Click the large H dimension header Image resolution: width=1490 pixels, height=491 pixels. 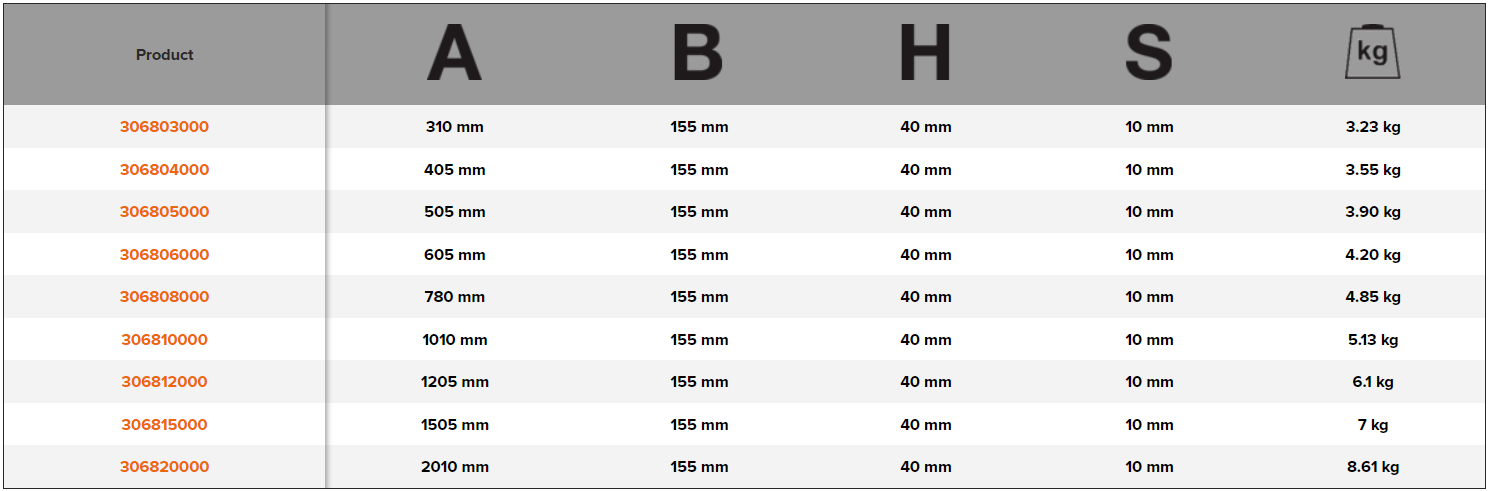point(925,54)
